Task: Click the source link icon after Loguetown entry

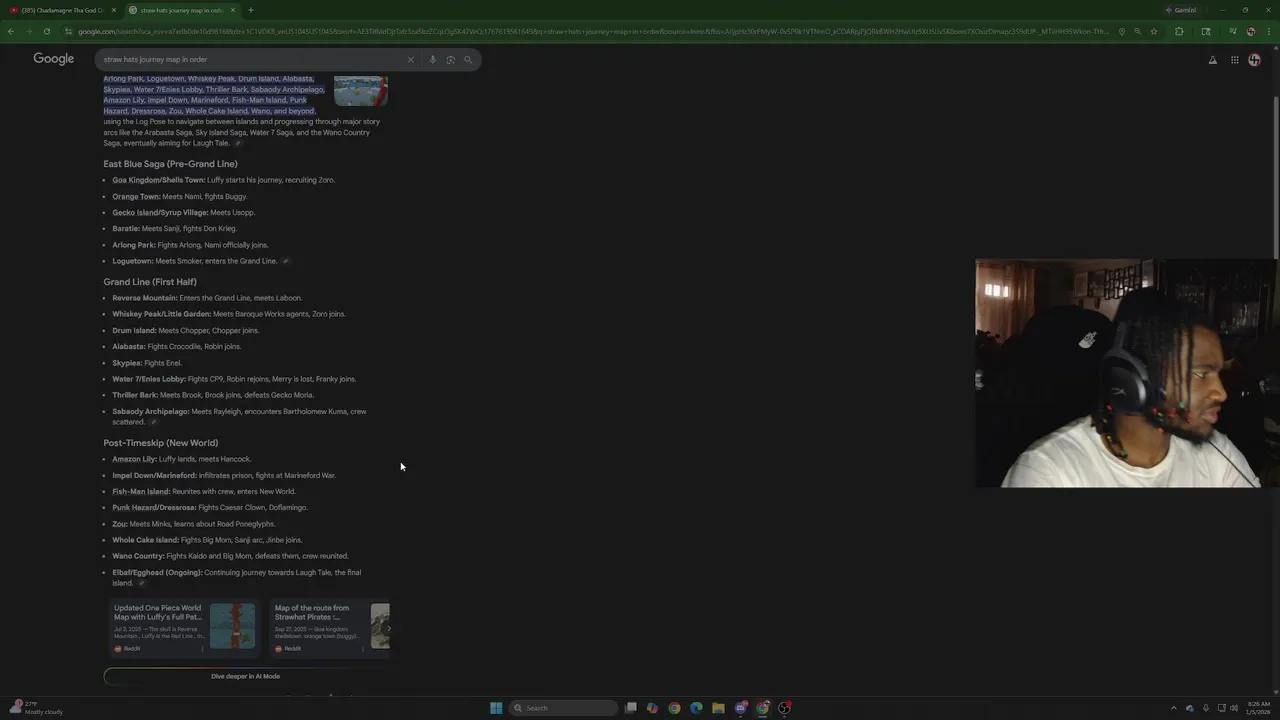Action: [285, 261]
